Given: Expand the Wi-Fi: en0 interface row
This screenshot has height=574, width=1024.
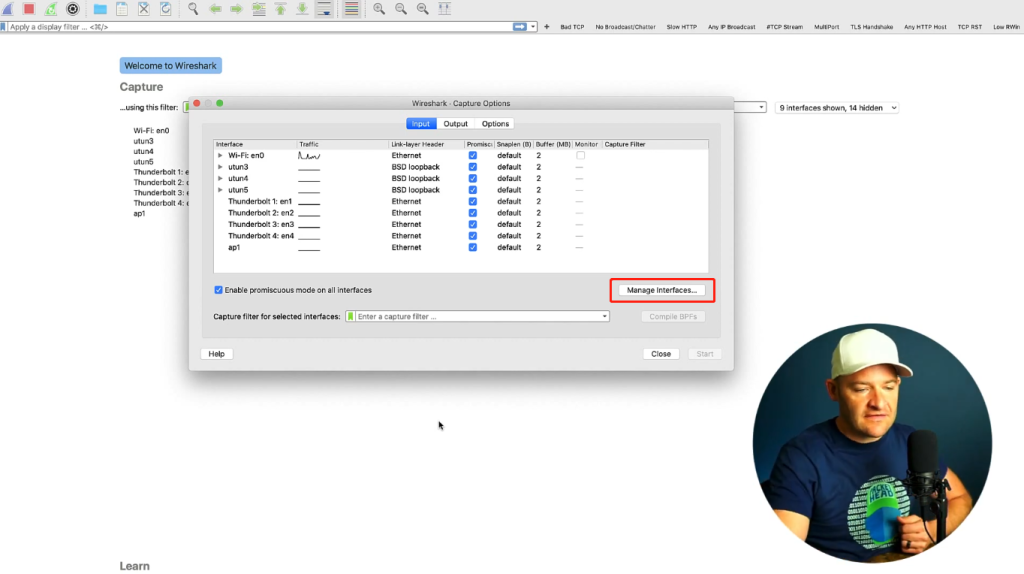Looking at the screenshot, I should tap(220, 155).
